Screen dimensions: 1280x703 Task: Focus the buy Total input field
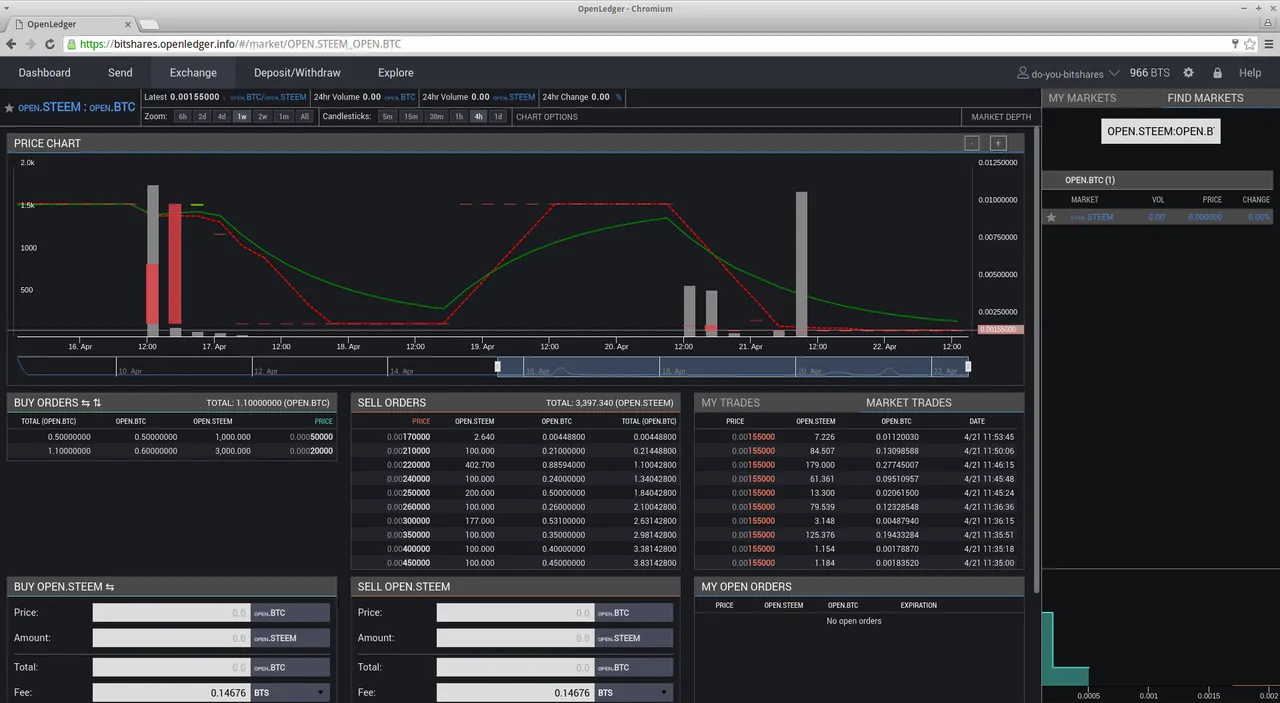pos(171,667)
